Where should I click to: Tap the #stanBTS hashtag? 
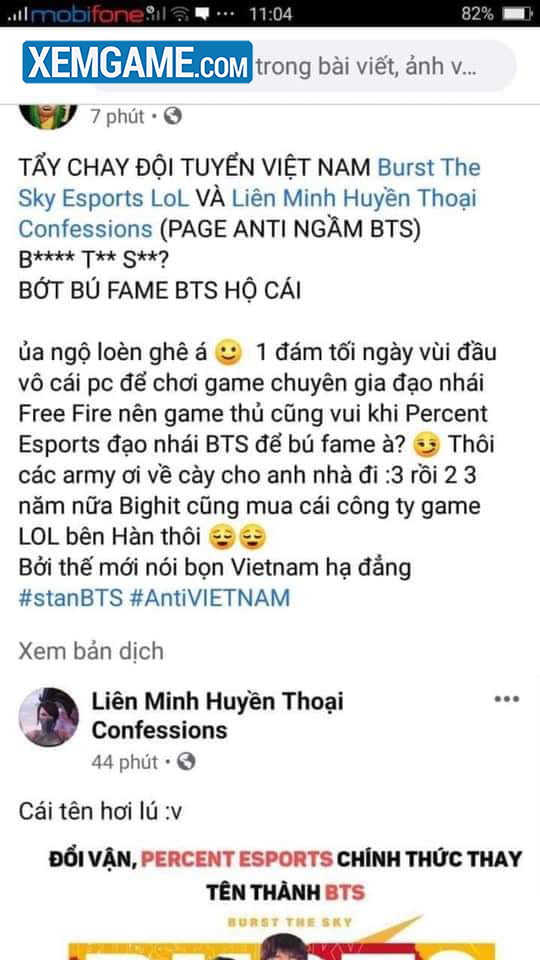71,598
